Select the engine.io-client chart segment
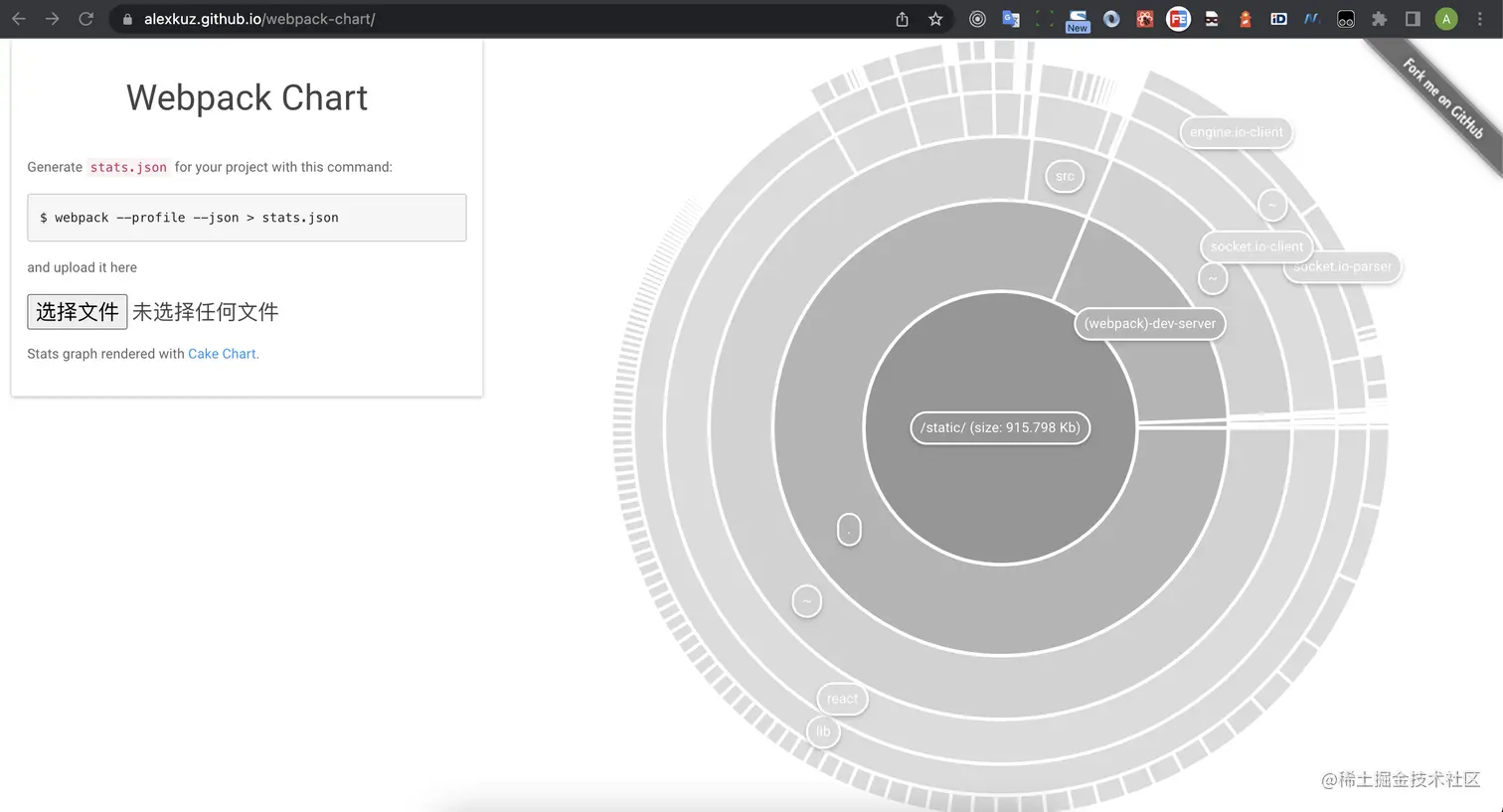This screenshot has height=812, width=1503. tap(1237, 132)
